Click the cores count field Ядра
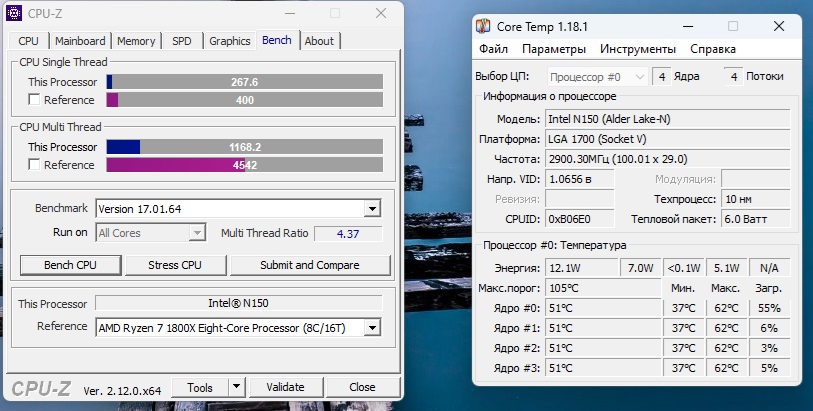 (662, 77)
